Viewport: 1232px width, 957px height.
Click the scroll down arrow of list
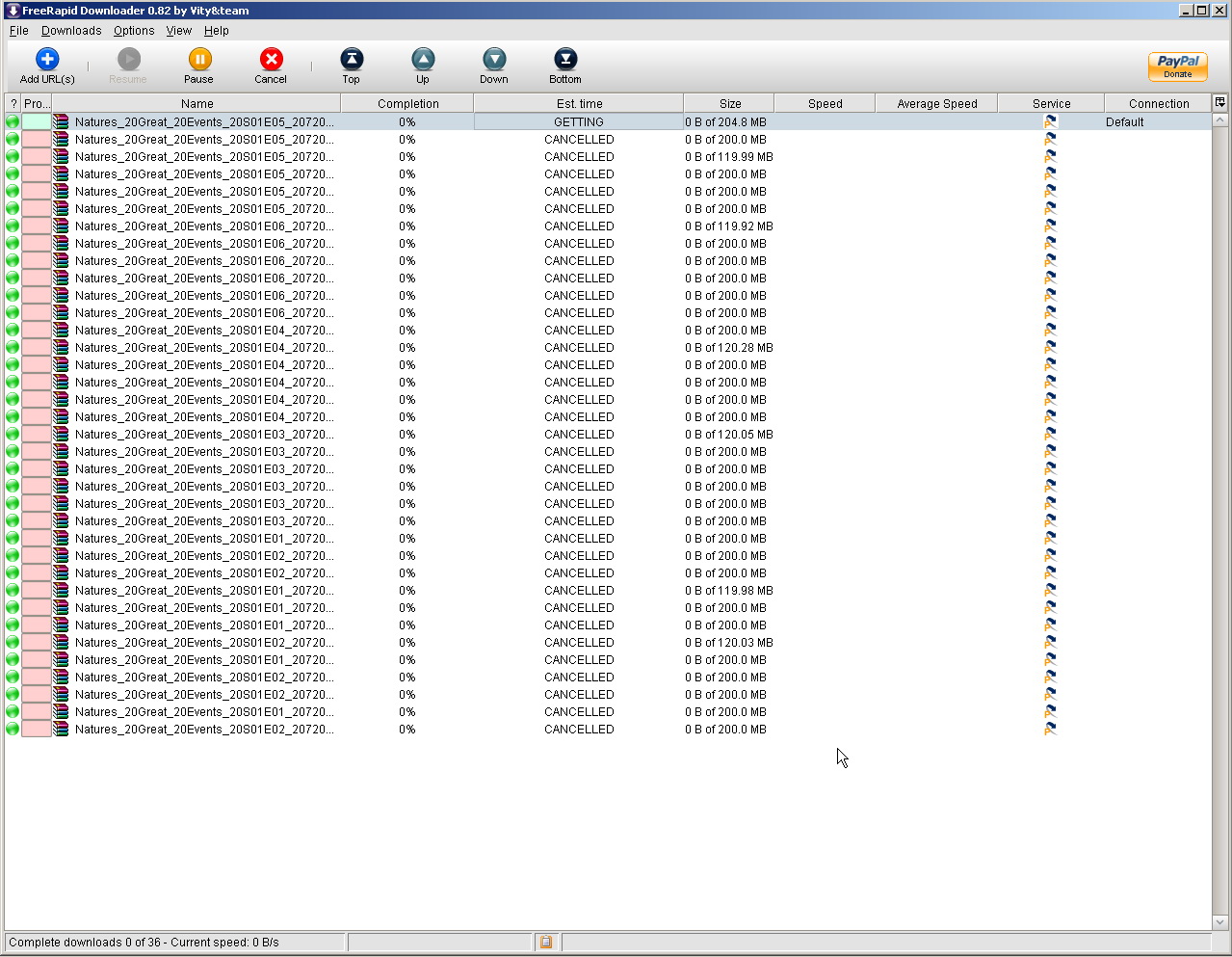click(1219, 921)
